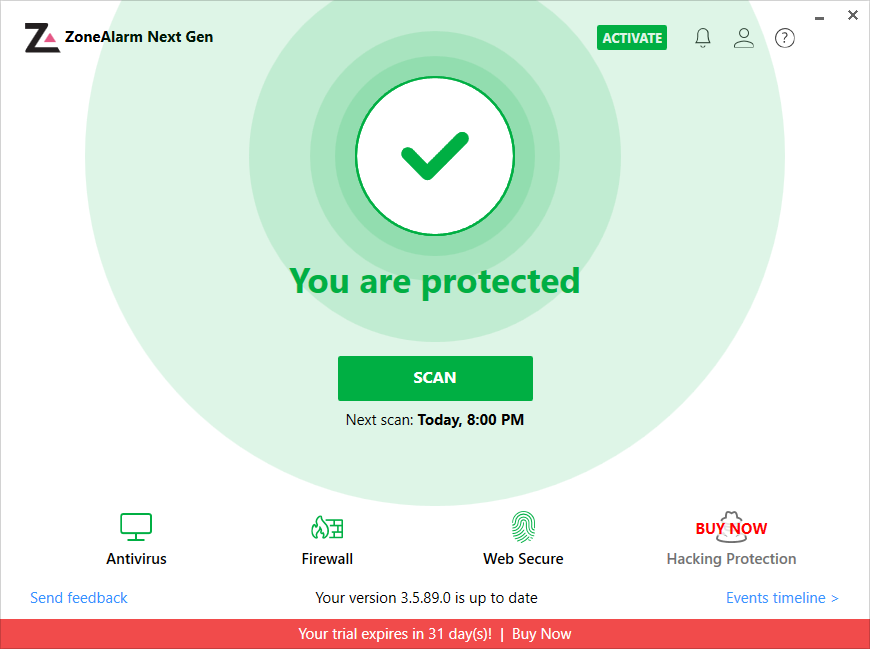The image size is (870, 649).
Task: Select the Hacking Protection label
Action: 731,559
